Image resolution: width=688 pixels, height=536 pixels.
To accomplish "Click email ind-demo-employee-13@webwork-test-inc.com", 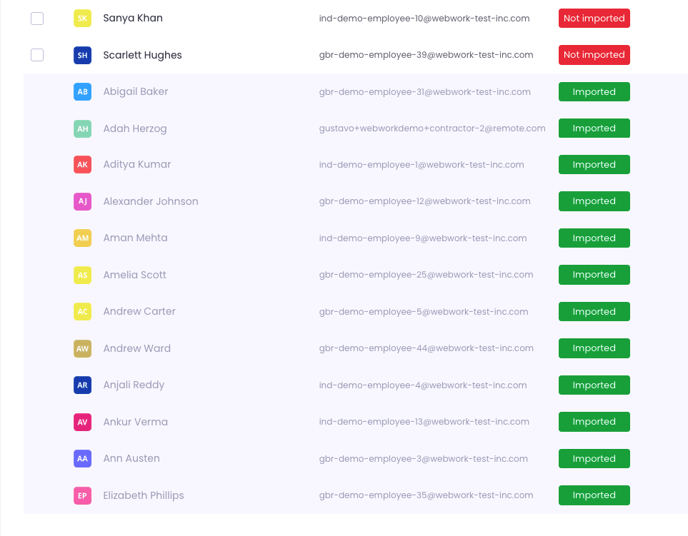I will click(x=424, y=422).
